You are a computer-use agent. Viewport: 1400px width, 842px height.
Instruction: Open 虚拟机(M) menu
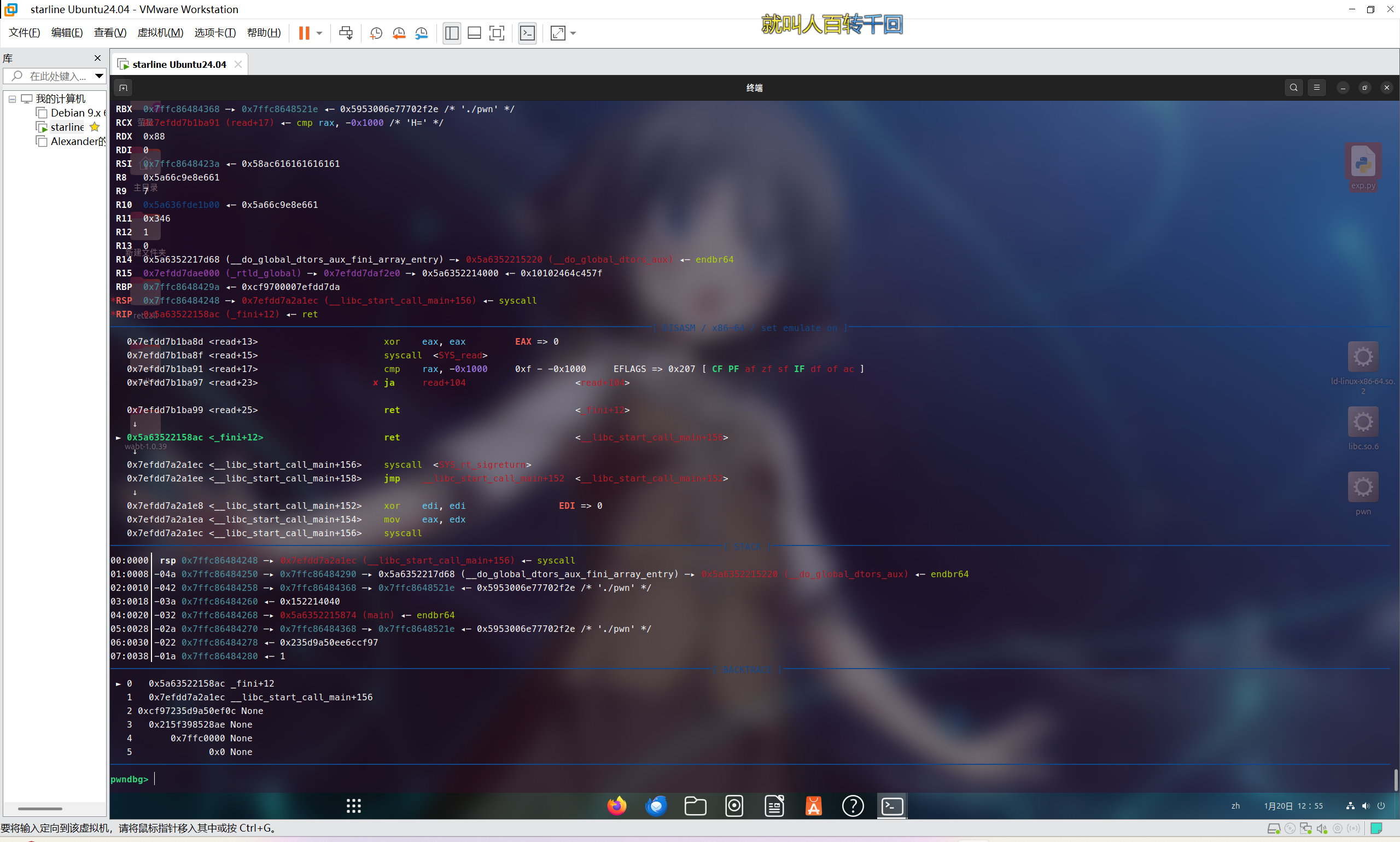160,32
